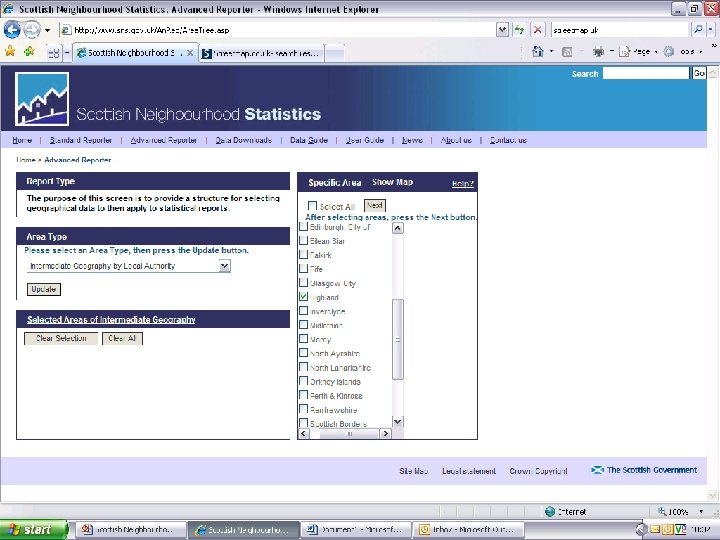Open the address bar history dropdown
The height and width of the screenshot is (540, 720).
(502, 30)
